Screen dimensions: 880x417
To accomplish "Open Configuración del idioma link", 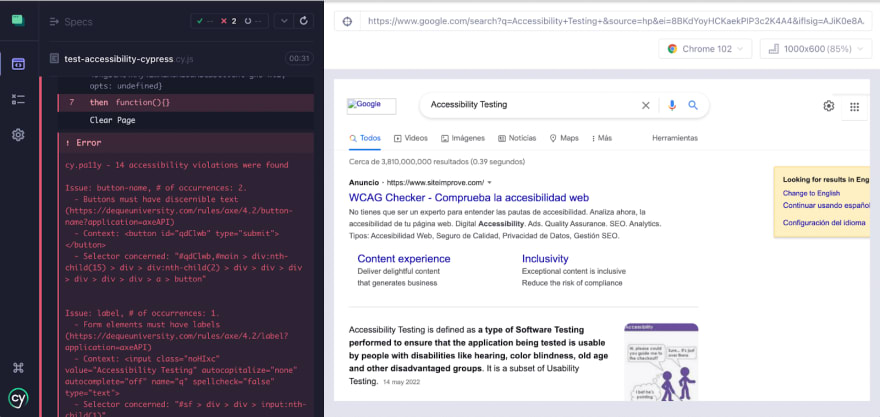I will point(824,223).
